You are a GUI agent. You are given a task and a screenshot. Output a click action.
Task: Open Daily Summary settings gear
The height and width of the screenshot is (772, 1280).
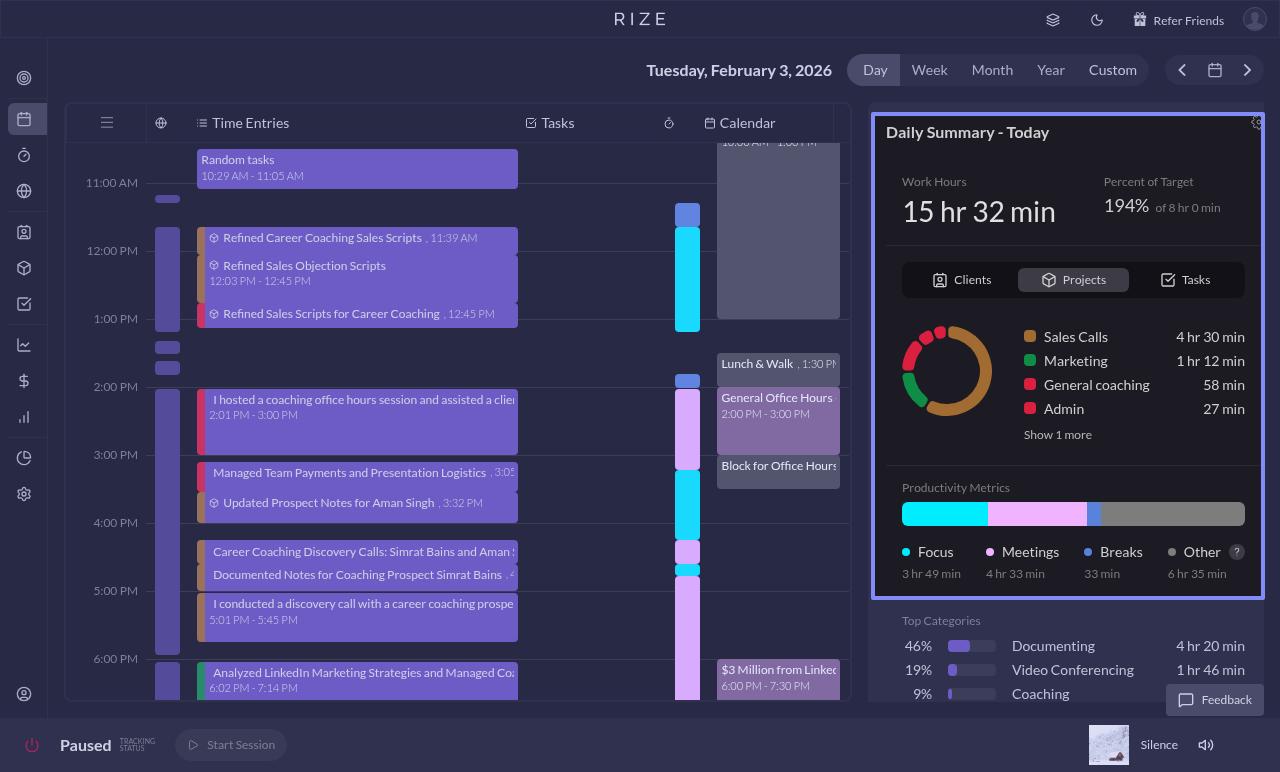tap(1257, 123)
